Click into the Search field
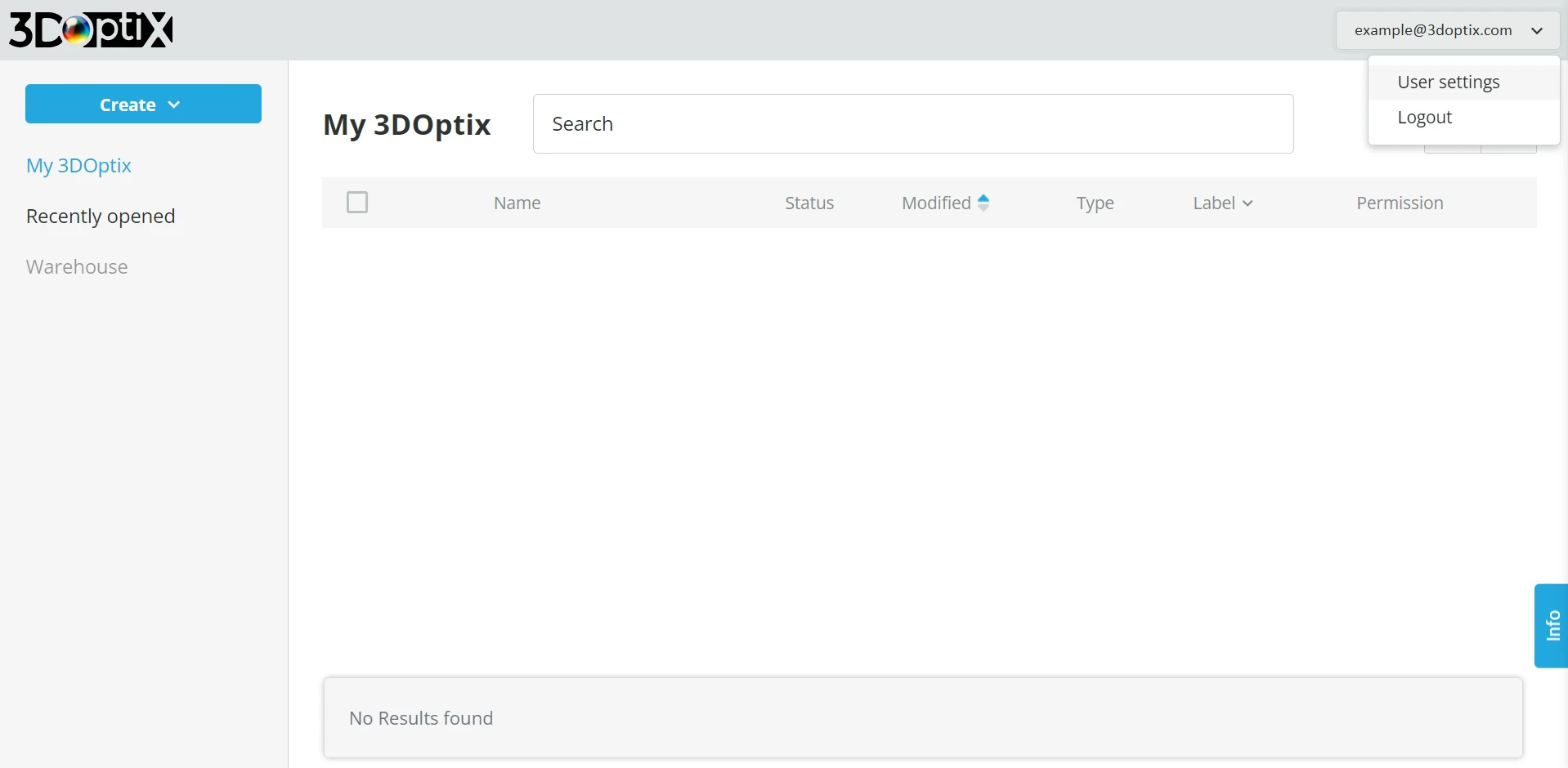1568x768 pixels. (912, 124)
